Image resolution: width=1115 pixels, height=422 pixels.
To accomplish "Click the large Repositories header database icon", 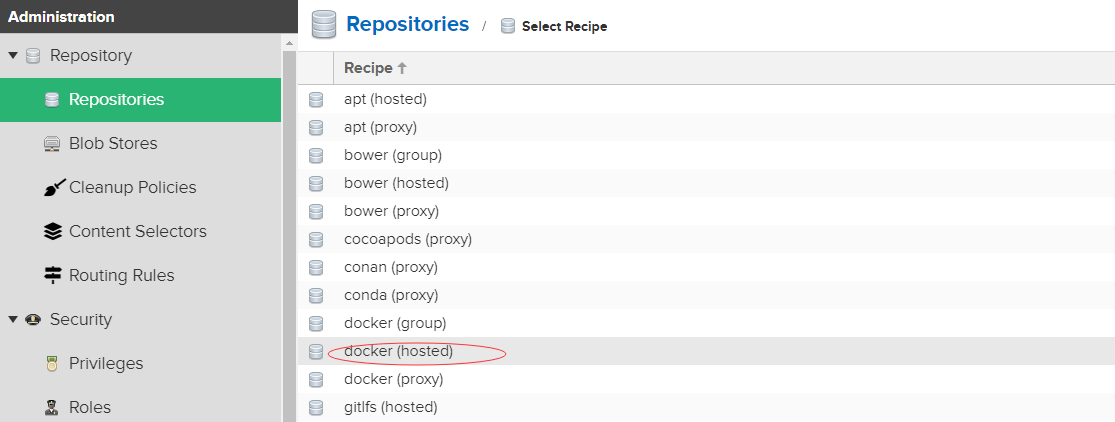I will (323, 25).
